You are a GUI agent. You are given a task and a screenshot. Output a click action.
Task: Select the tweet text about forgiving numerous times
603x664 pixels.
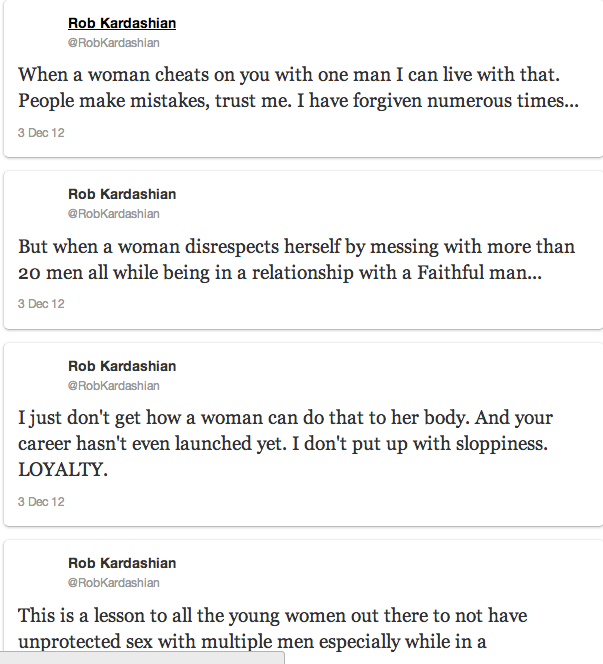(298, 87)
